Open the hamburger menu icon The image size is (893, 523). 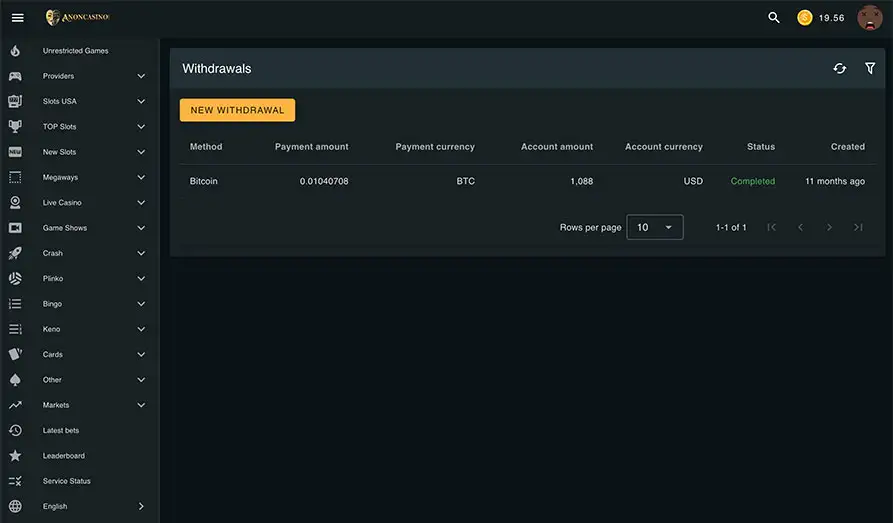coord(18,18)
